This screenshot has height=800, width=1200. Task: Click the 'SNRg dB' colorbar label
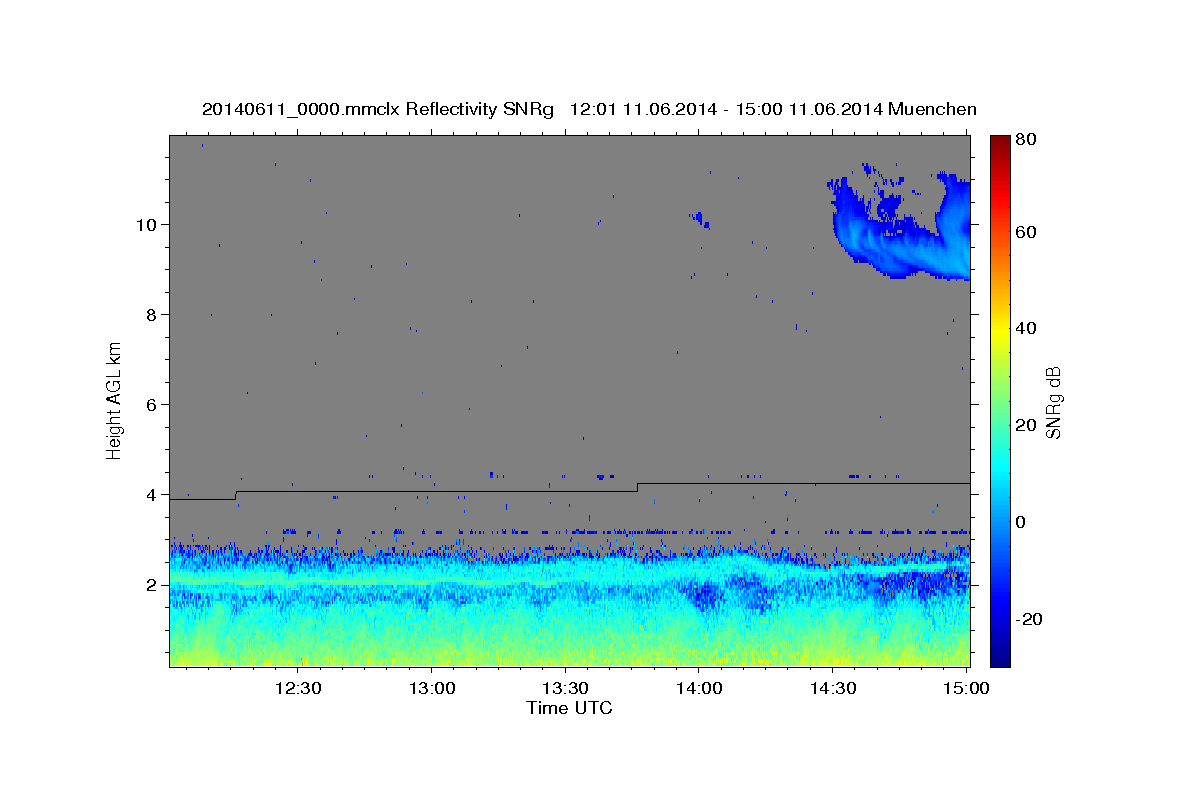(x=1054, y=402)
